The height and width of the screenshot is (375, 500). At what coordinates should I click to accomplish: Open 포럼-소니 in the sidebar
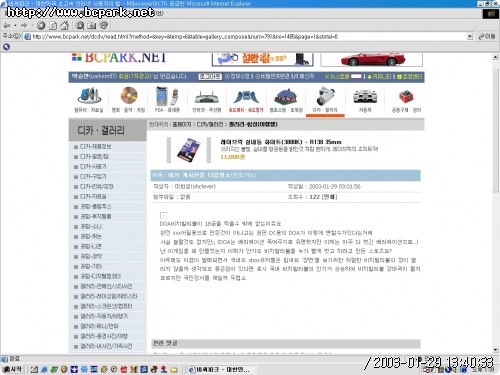pyautogui.click(x=91, y=227)
